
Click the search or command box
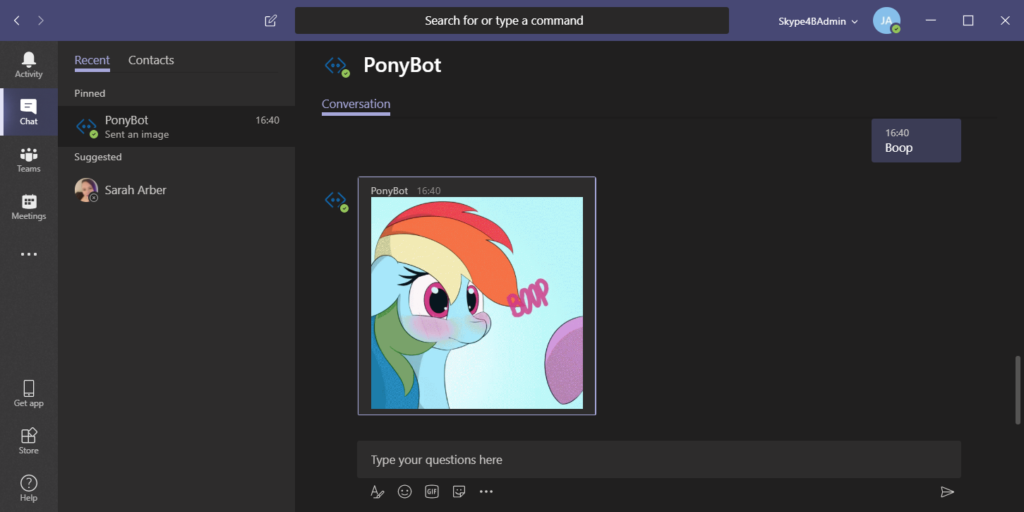pyautogui.click(x=511, y=20)
